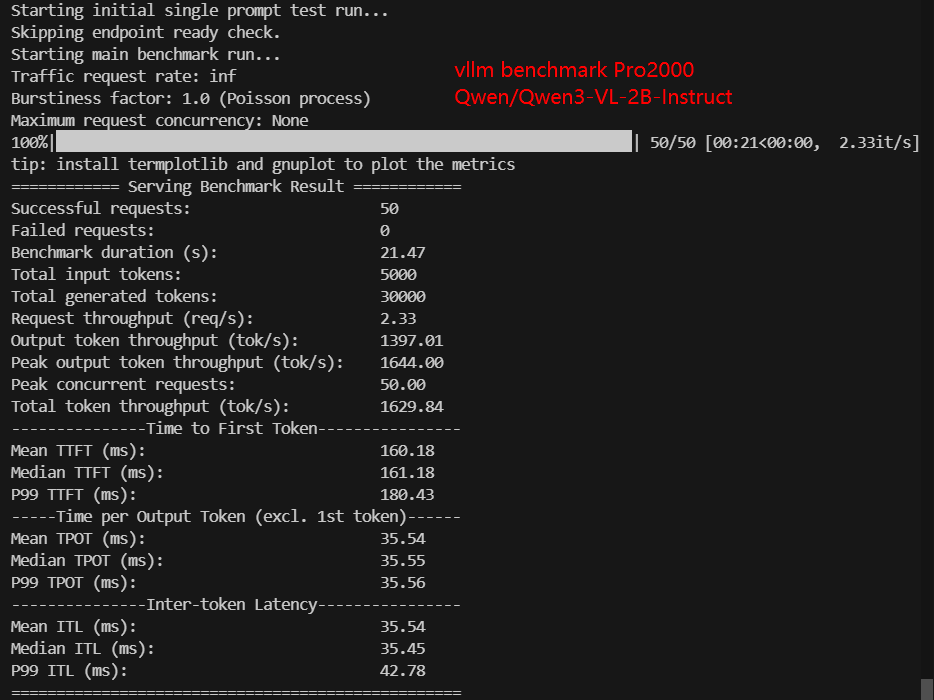Viewport: 934px width, 700px height.
Task: Click the Successful requests value 50
Action: [x=390, y=209]
